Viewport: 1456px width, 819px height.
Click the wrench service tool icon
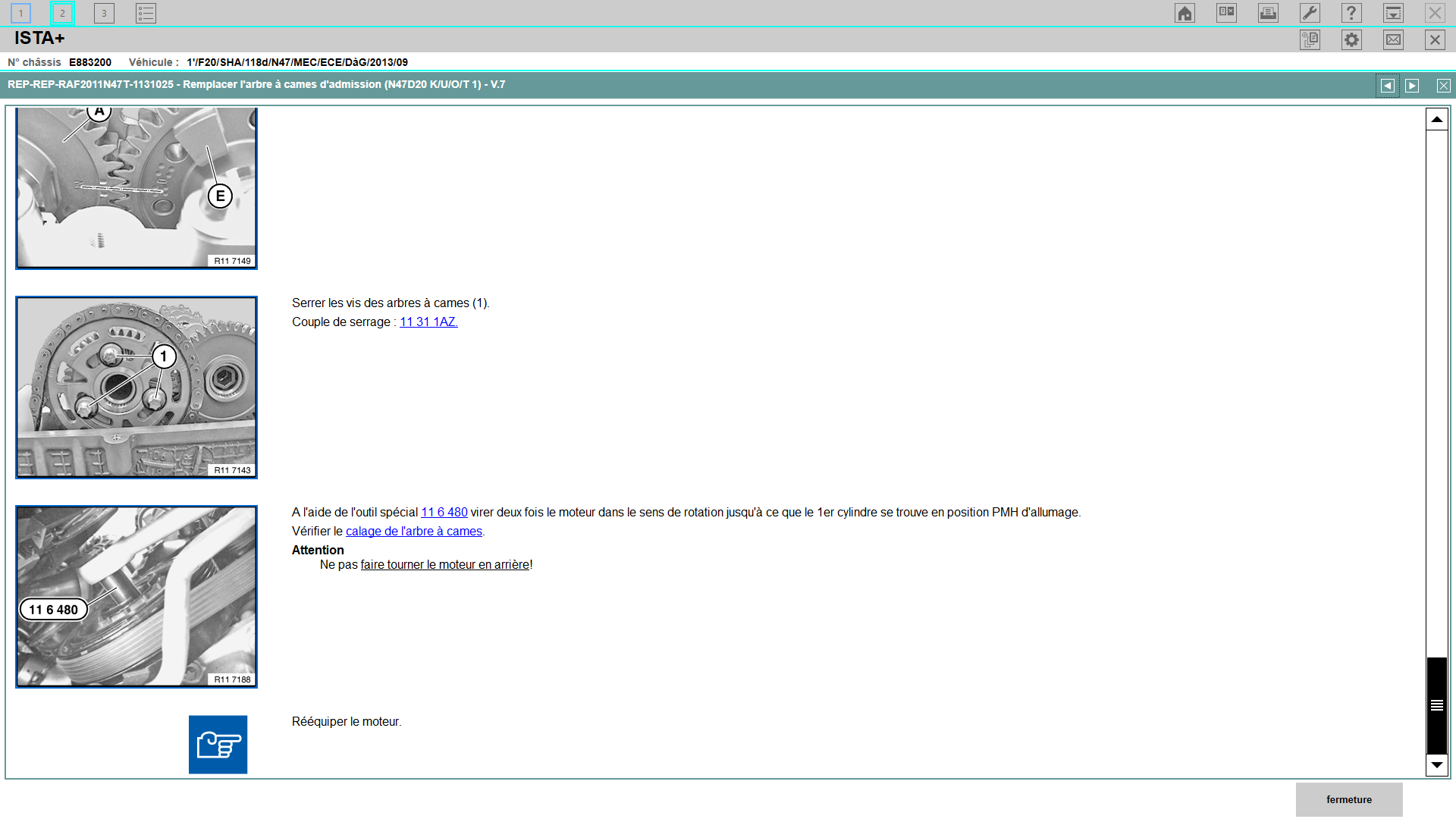click(x=1310, y=13)
